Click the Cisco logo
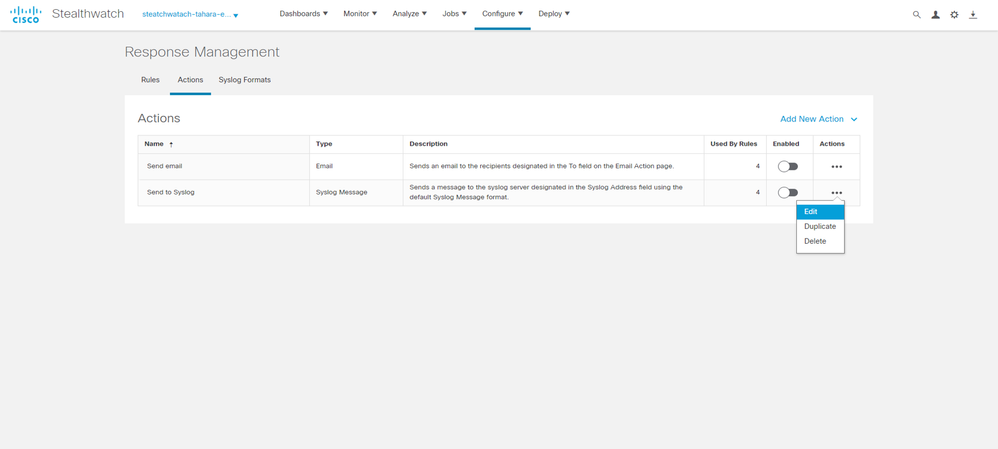The width and height of the screenshot is (998, 449). pos(26,14)
